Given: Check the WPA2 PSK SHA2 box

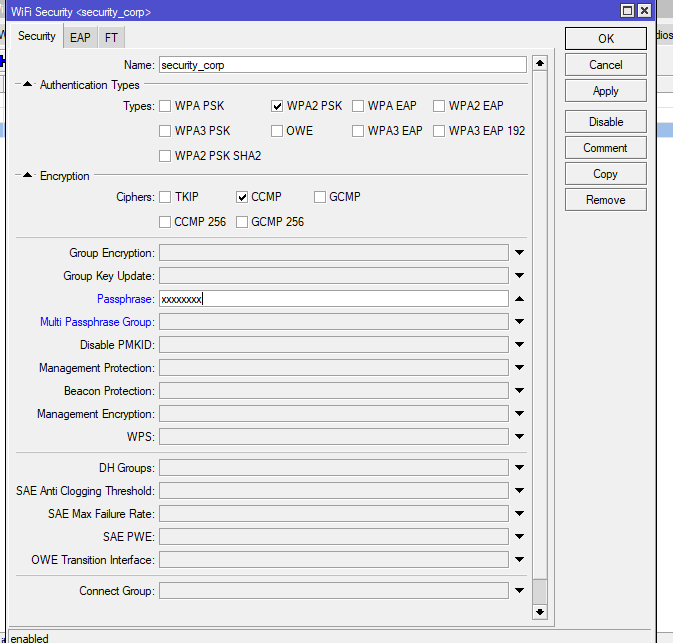Looking at the screenshot, I should [x=165, y=156].
